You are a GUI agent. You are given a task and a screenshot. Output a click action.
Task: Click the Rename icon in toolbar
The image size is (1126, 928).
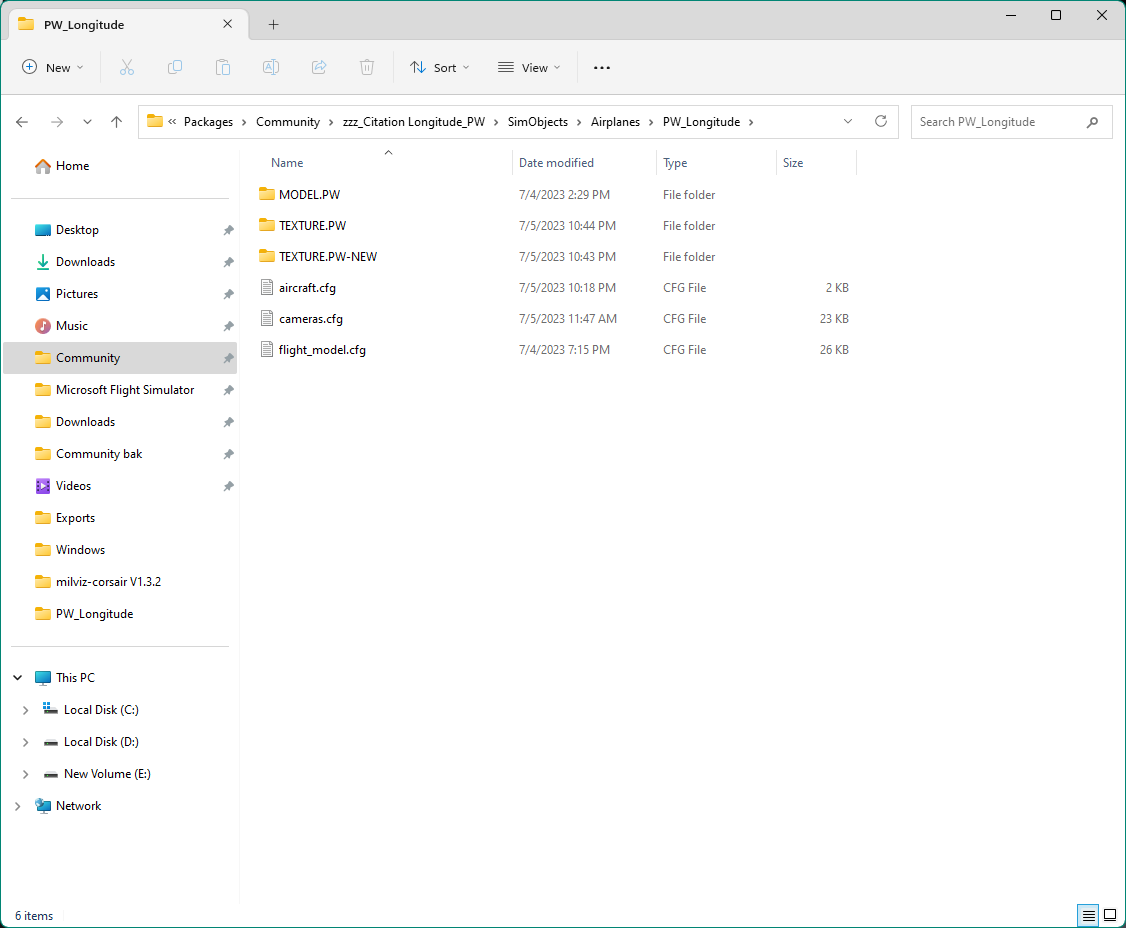click(x=271, y=67)
